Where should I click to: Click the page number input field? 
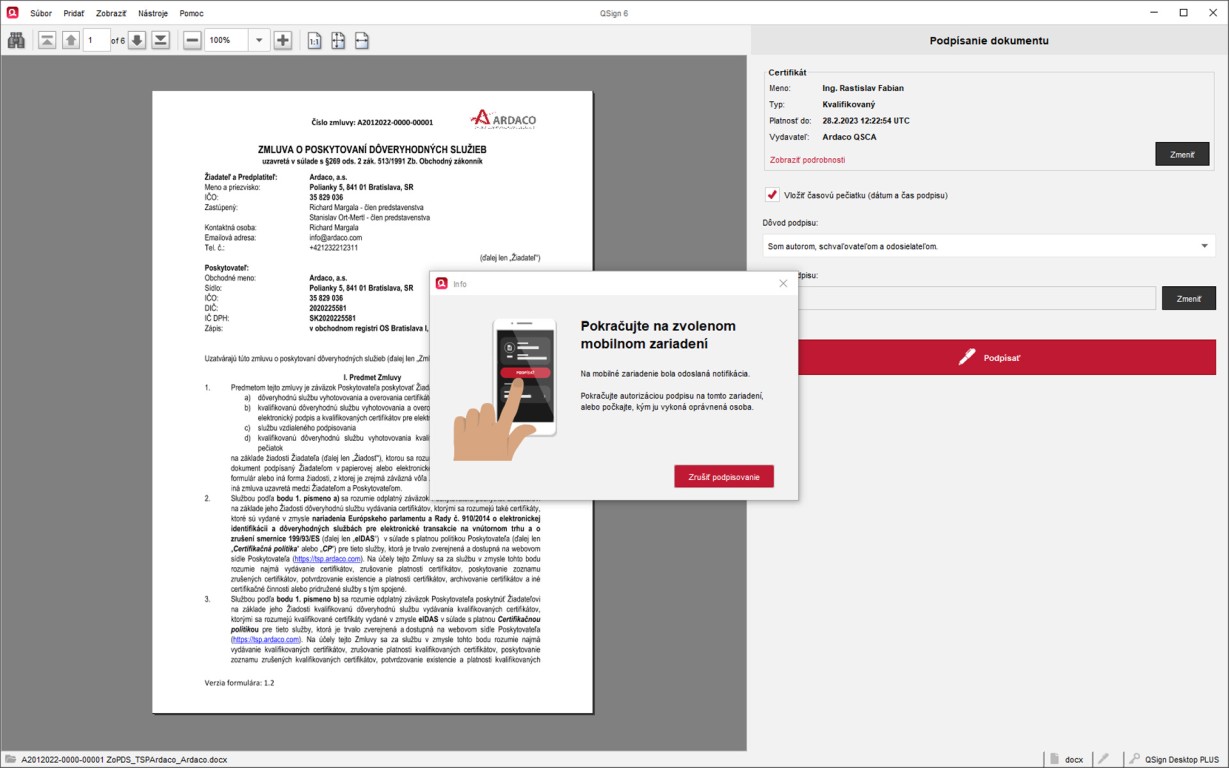coord(96,40)
